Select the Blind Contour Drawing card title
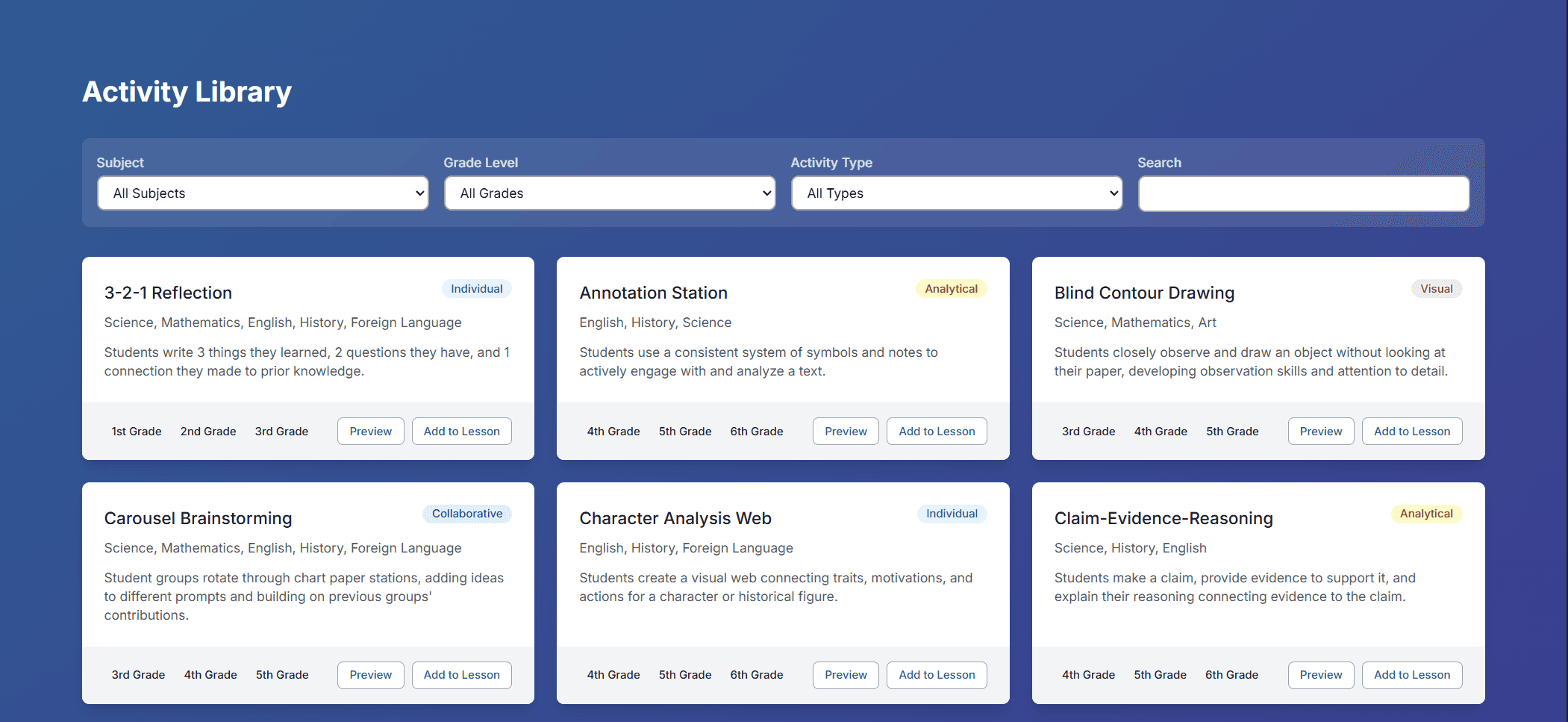The width and height of the screenshot is (1568, 722). point(1144,293)
